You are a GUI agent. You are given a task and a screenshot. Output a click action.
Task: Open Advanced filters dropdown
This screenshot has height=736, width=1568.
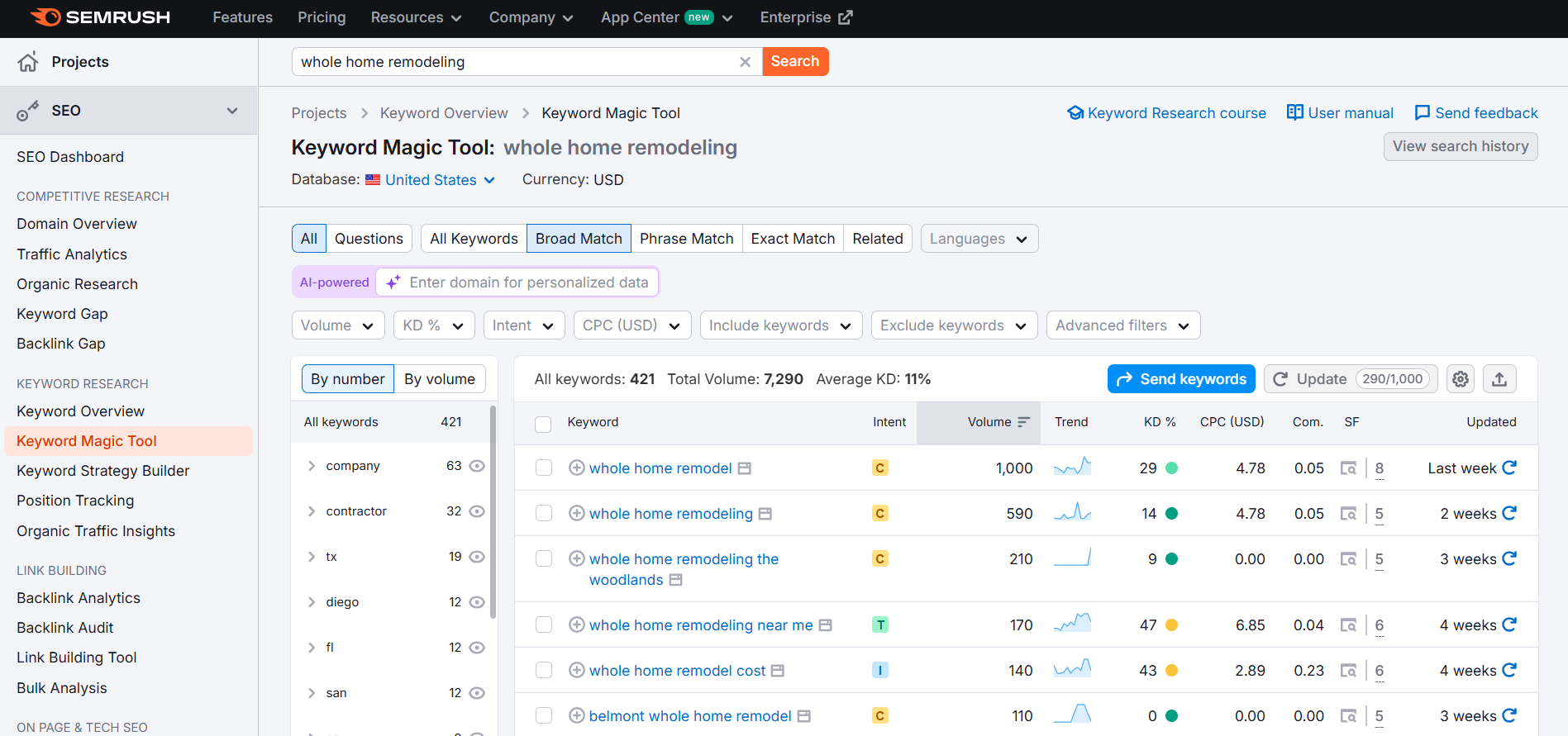pos(1123,325)
